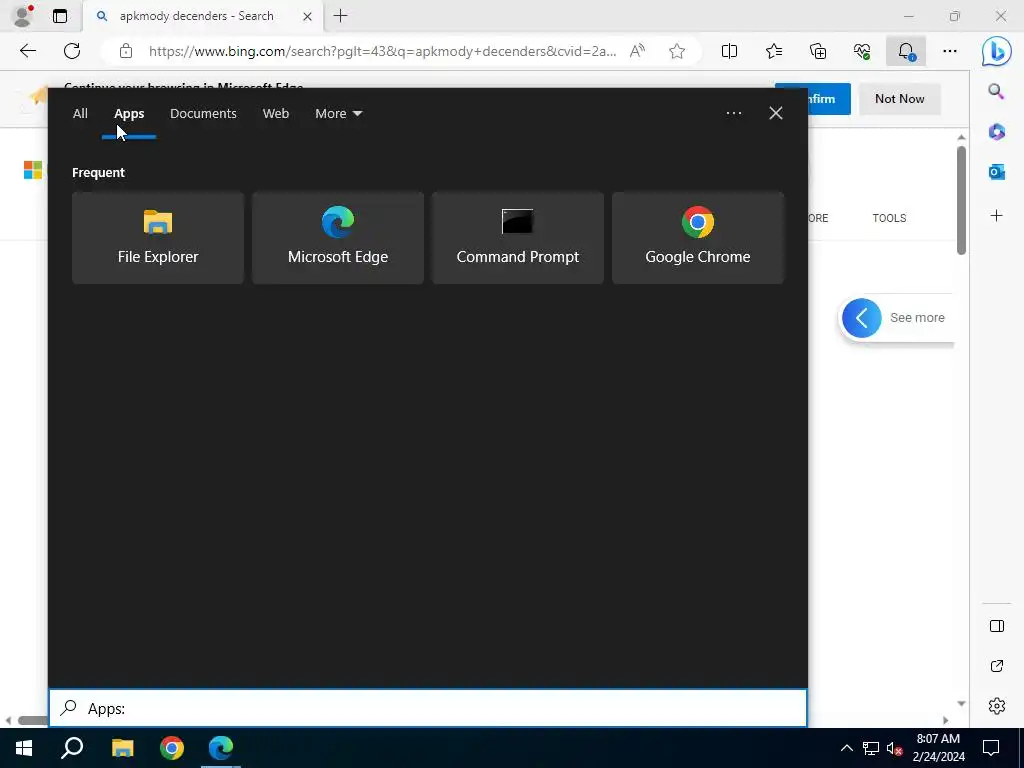Go back in Edge browser
The image size is (1024, 768).
point(27,51)
